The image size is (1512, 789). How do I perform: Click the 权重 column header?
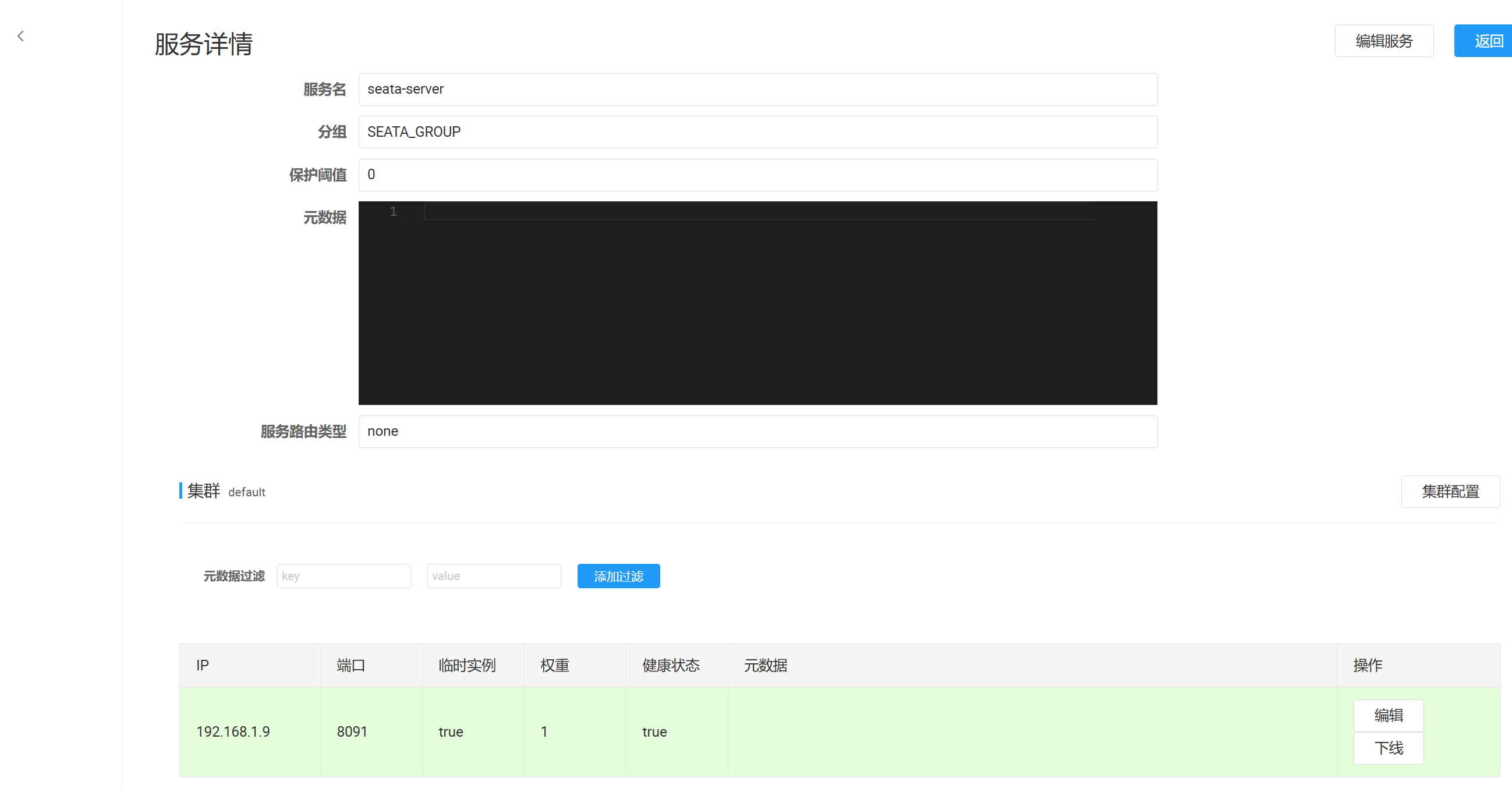click(555, 665)
